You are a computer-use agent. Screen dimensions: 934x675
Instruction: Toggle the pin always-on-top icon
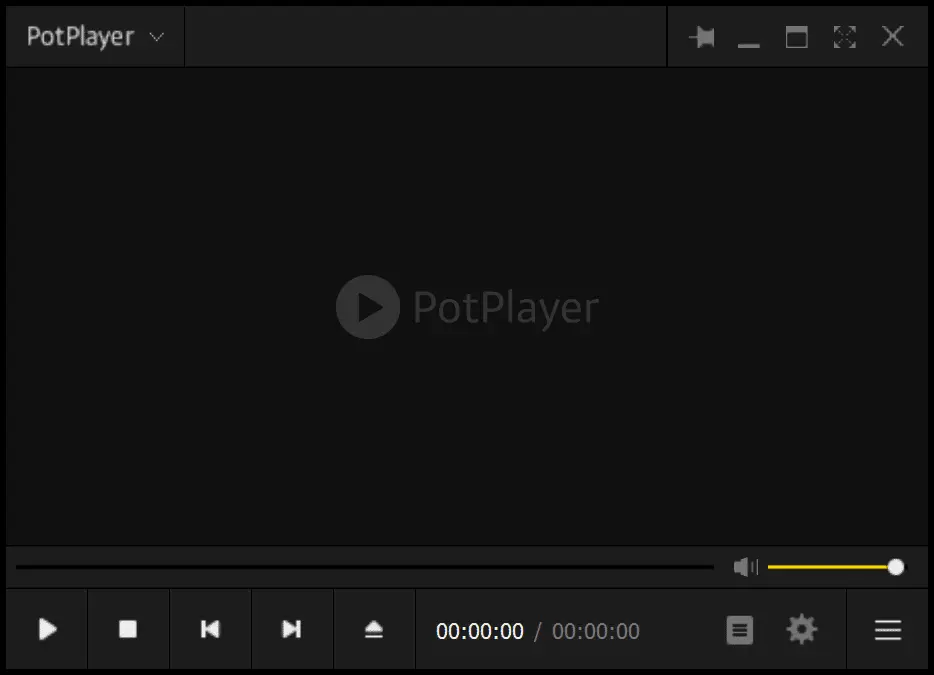702,37
